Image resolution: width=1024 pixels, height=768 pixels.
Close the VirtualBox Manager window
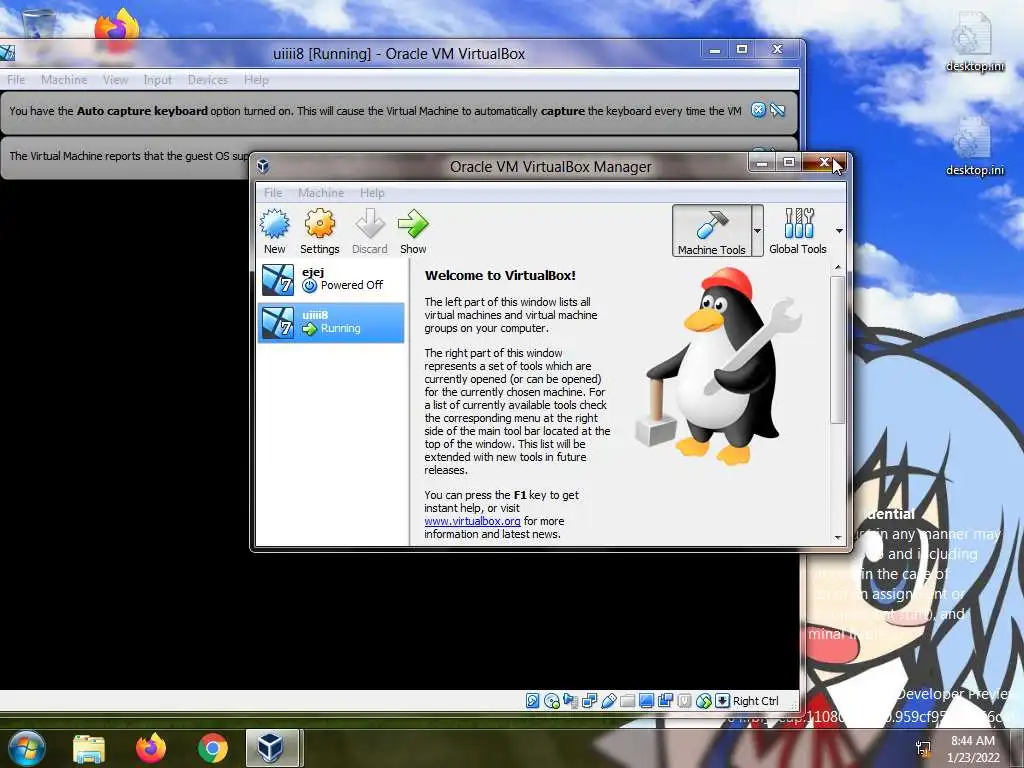point(825,162)
